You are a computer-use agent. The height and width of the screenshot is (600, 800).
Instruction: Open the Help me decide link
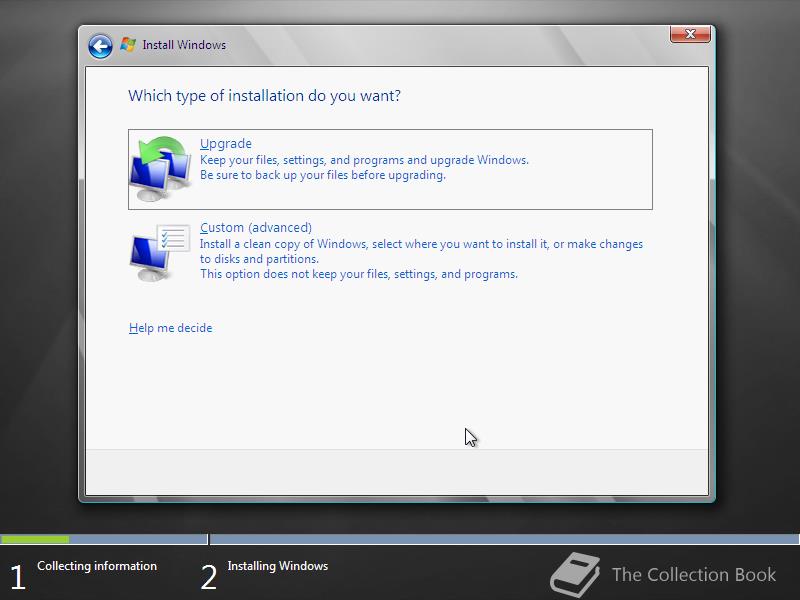click(170, 328)
